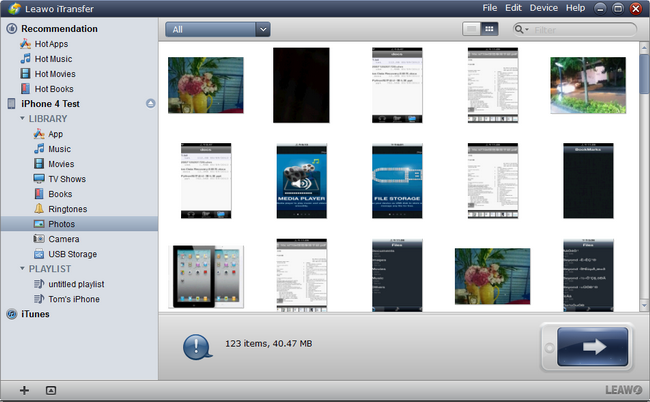Open Tom's iPhone playlist

pos(74,299)
